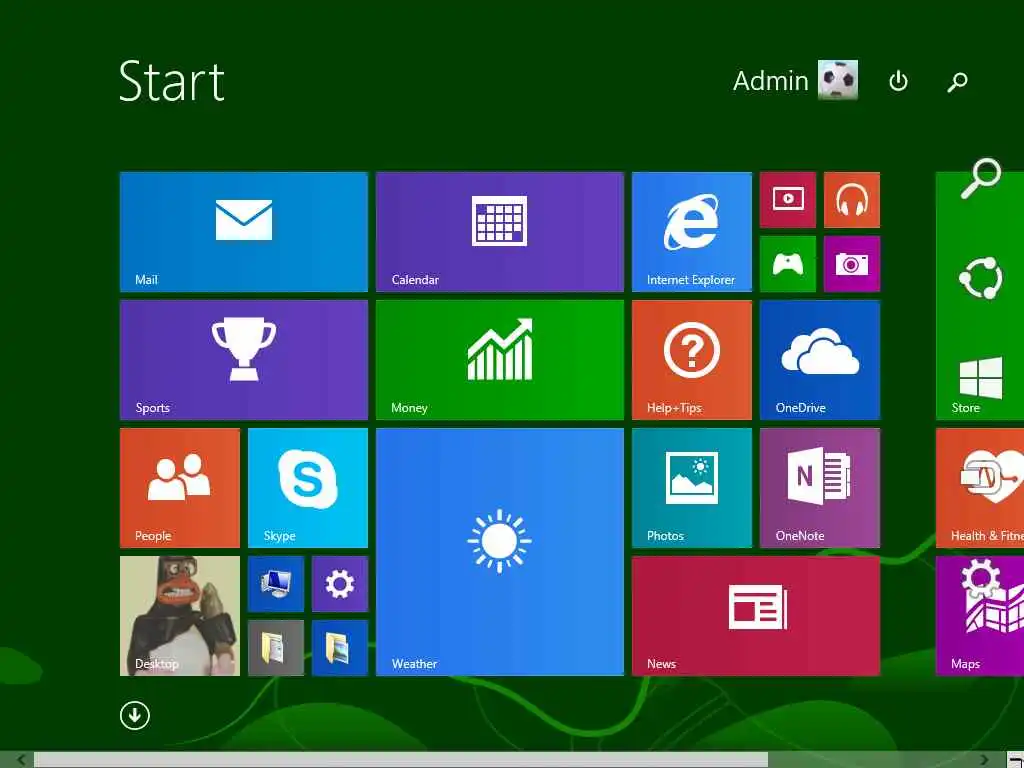Viewport: 1024px width, 768px height.
Task: Open the Health & Fitness tile
Action: pyautogui.click(x=980, y=488)
